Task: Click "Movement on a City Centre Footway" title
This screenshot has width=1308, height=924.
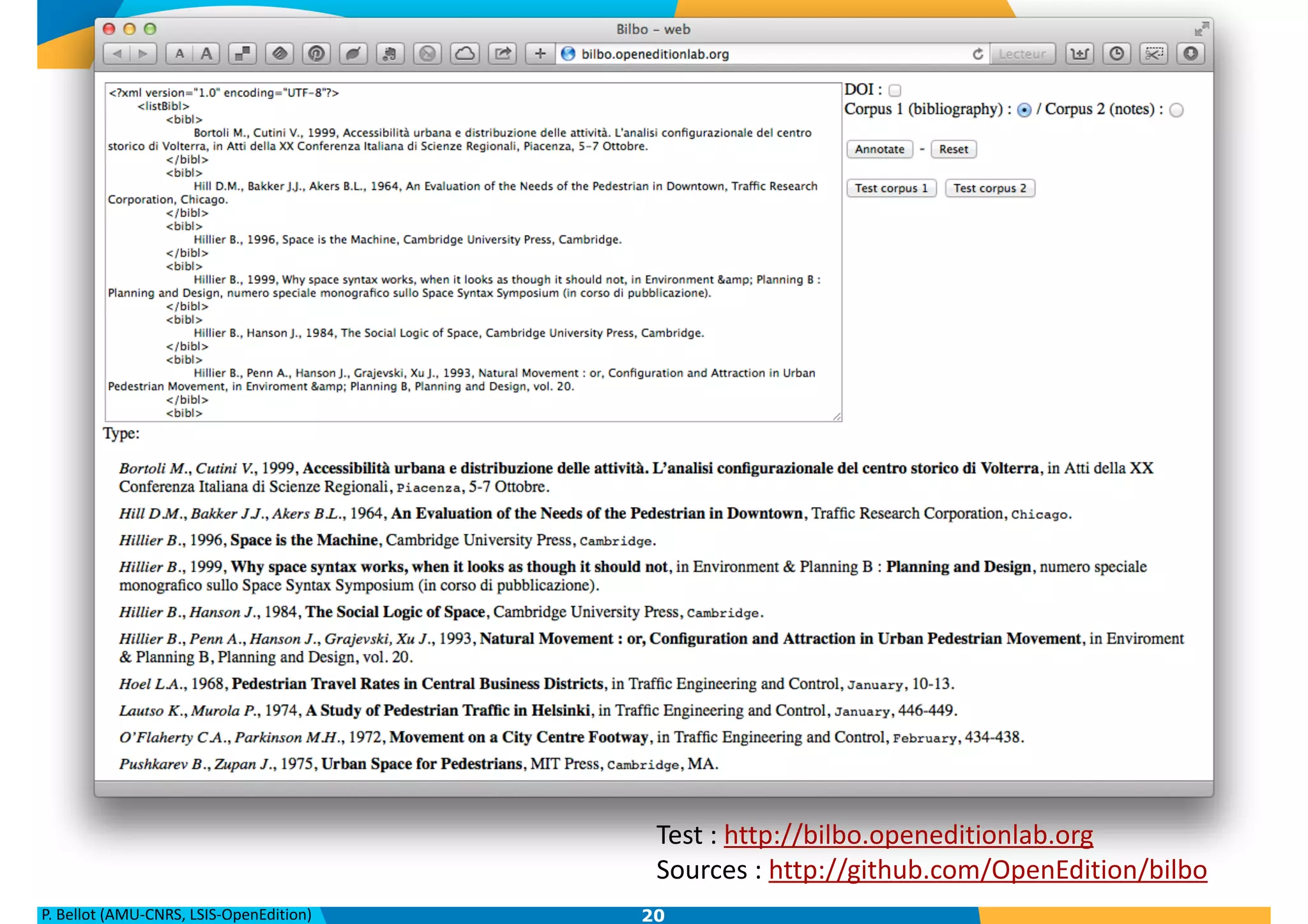Action: point(519,737)
